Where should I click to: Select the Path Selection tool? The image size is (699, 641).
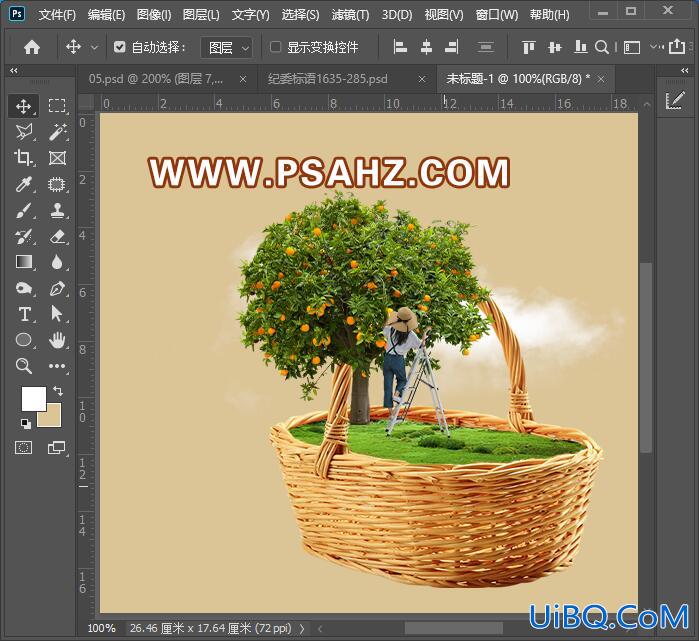coord(57,314)
